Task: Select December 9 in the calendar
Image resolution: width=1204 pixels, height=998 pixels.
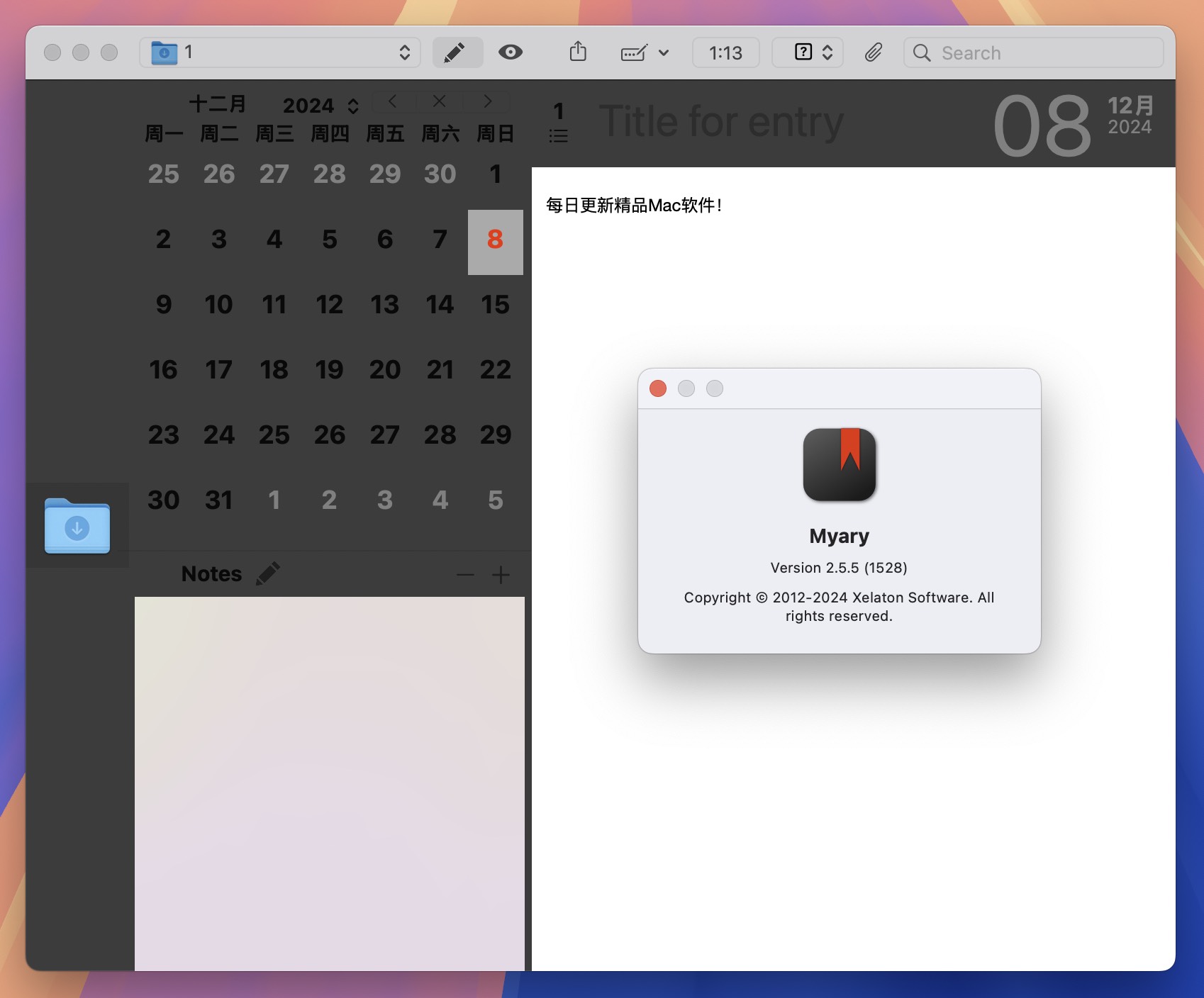Action: point(163,305)
